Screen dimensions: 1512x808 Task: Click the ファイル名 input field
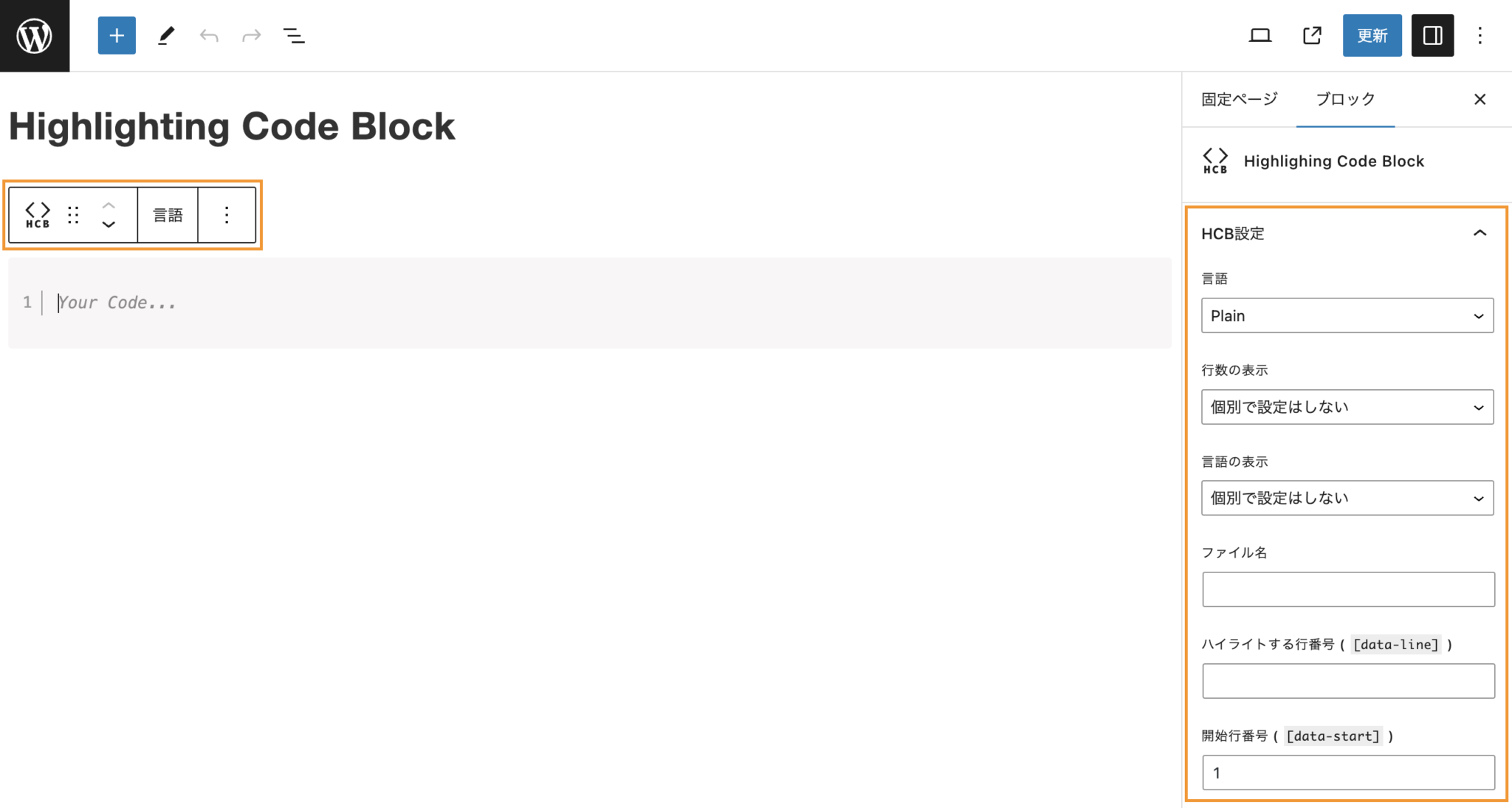point(1346,589)
